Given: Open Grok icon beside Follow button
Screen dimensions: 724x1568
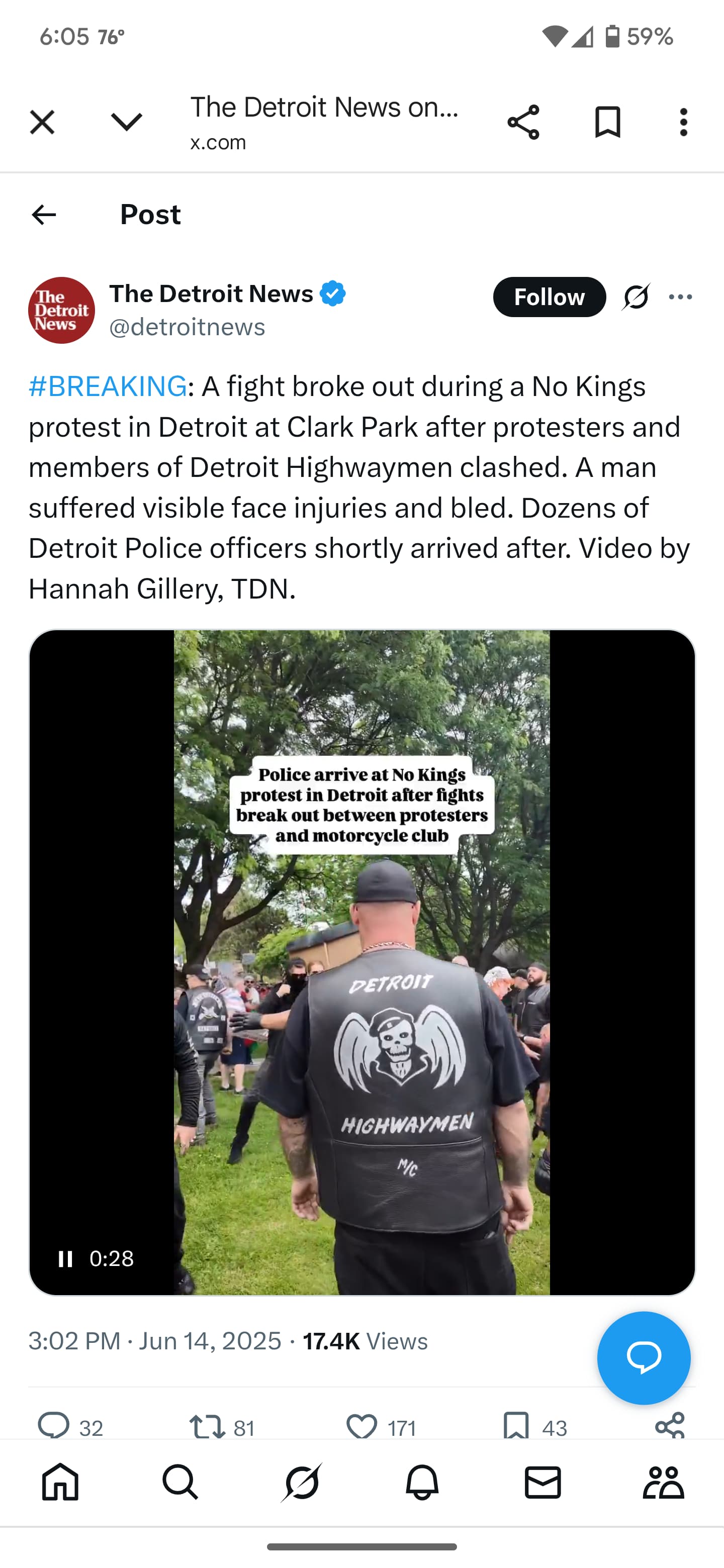Looking at the screenshot, I should point(636,297).
